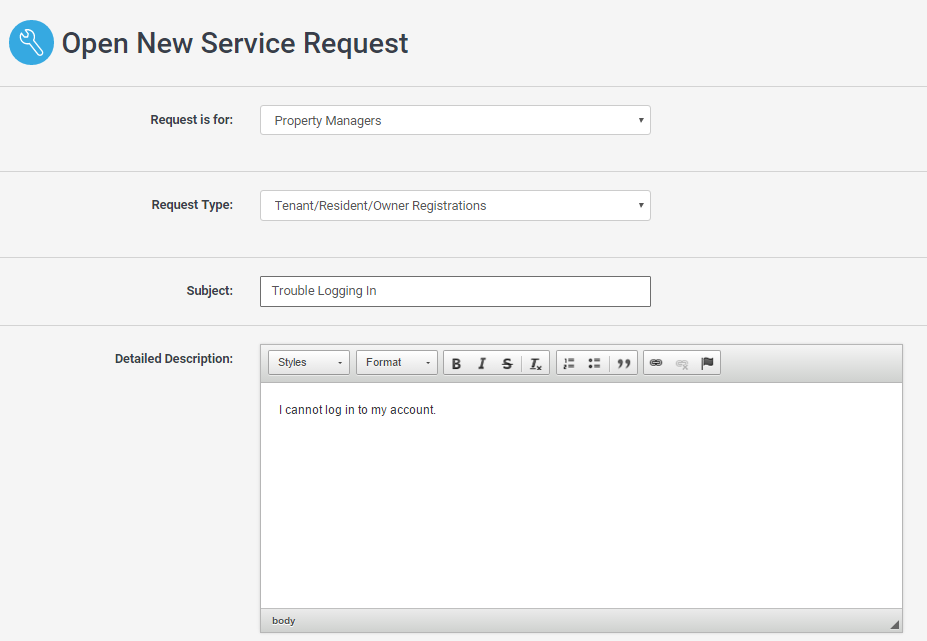Insert a block quote
Screen dimensions: 927x641
point(624,363)
